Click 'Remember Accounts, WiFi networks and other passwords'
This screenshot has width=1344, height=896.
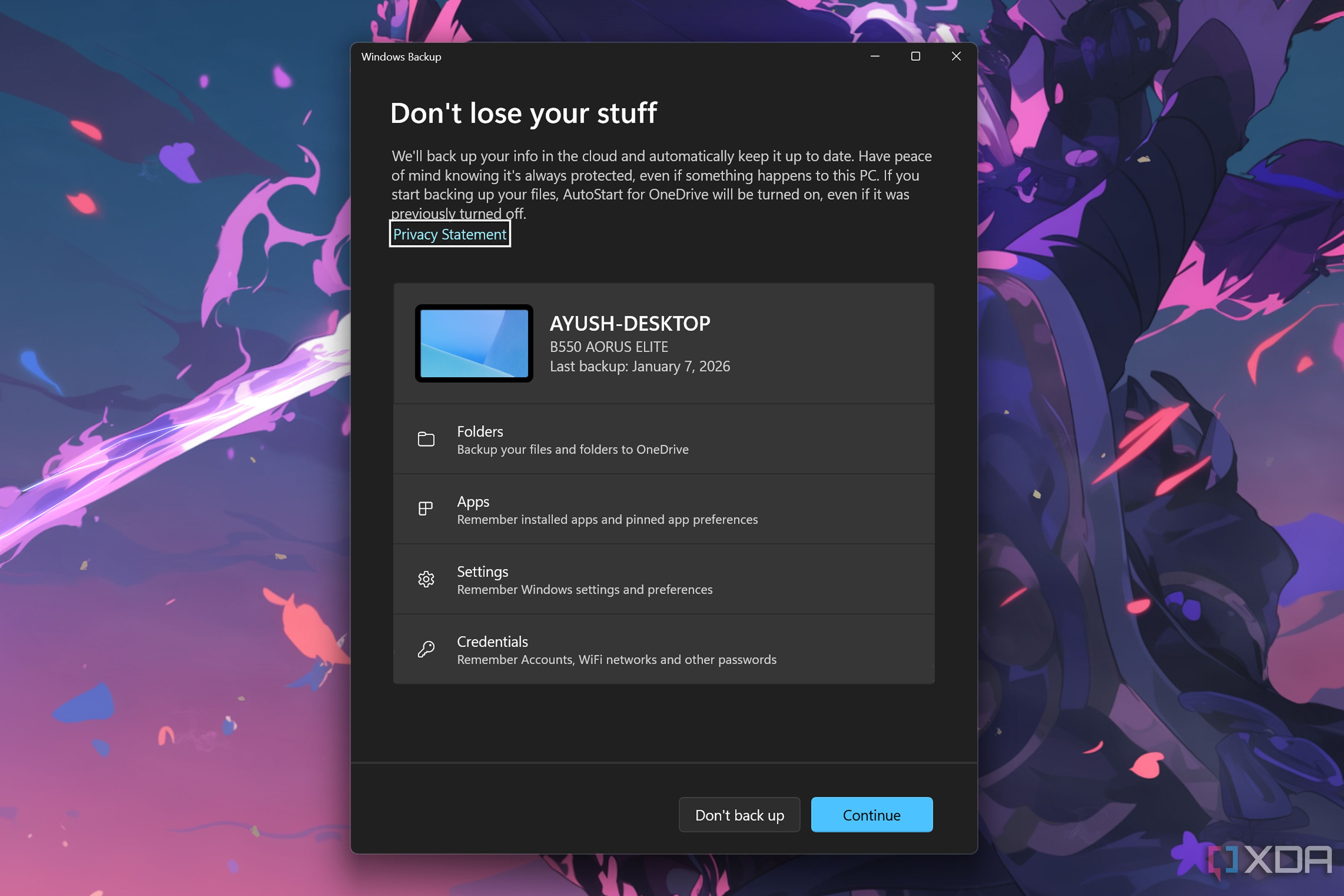coord(617,660)
